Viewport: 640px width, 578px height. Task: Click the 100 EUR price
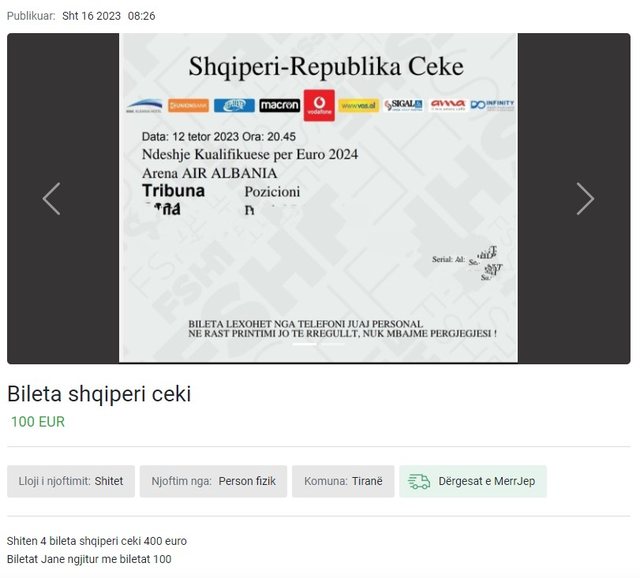[x=38, y=422]
